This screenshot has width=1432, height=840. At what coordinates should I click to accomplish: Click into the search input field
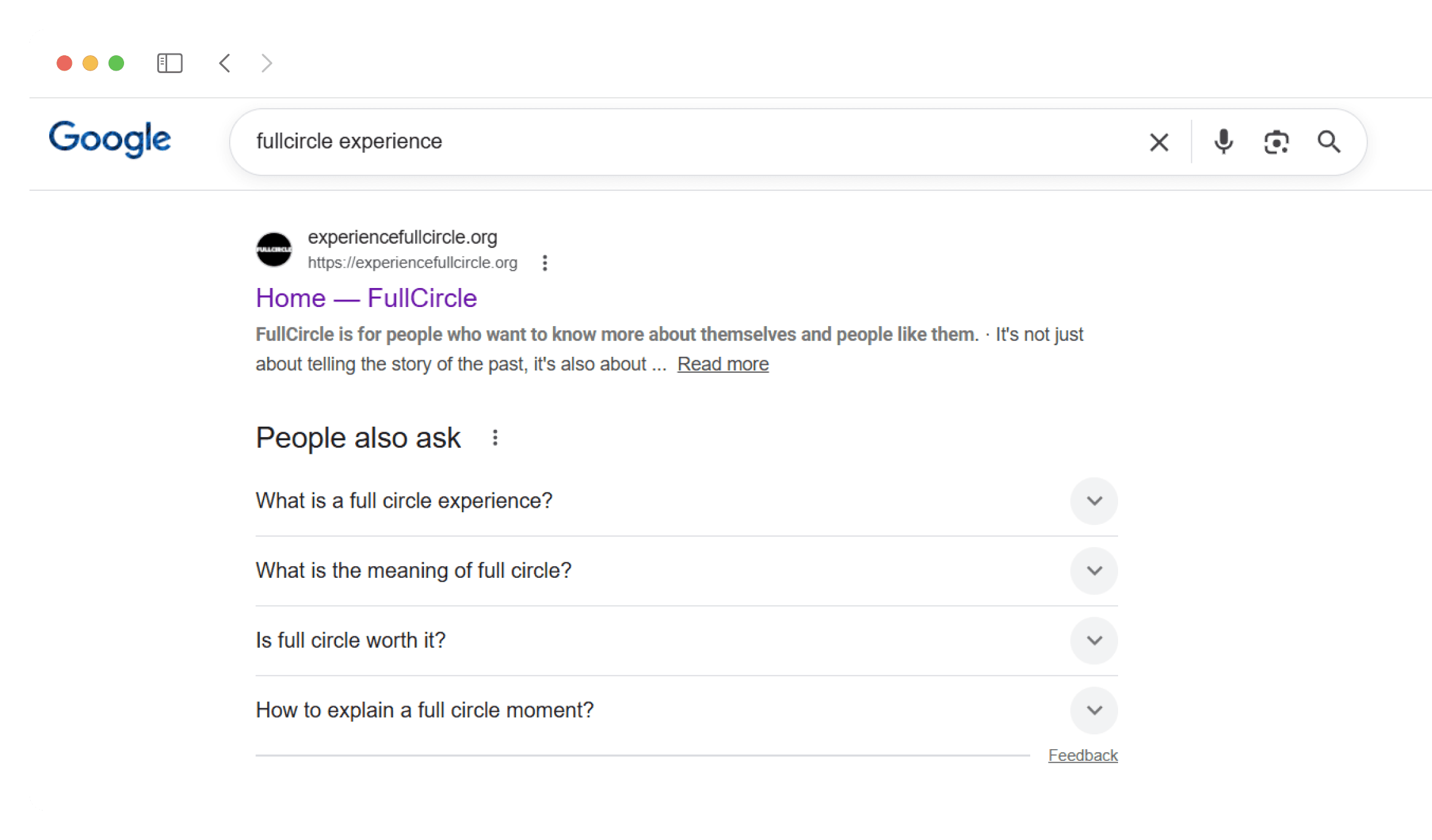676,142
